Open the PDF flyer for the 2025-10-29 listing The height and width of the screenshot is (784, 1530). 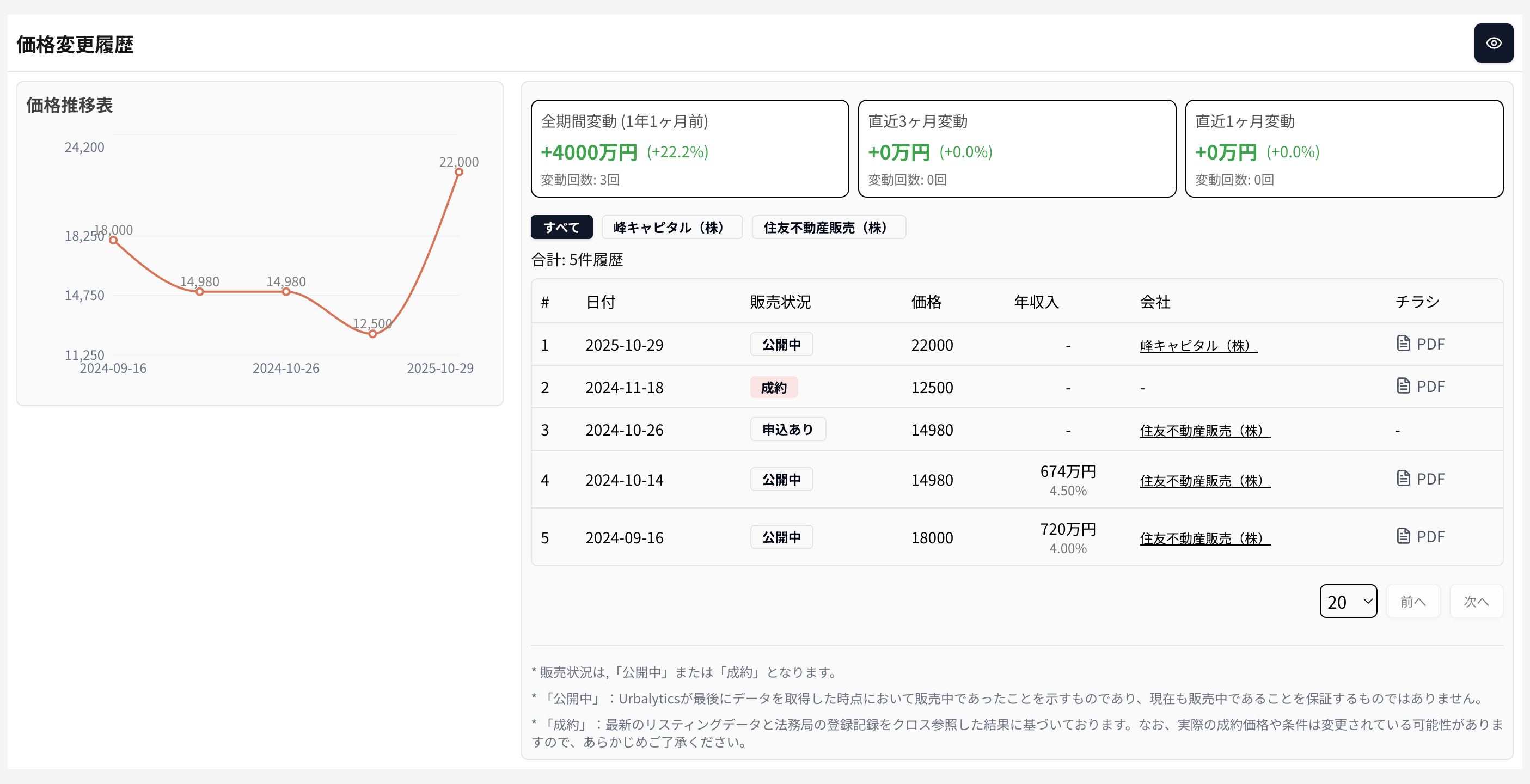pos(1421,344)
